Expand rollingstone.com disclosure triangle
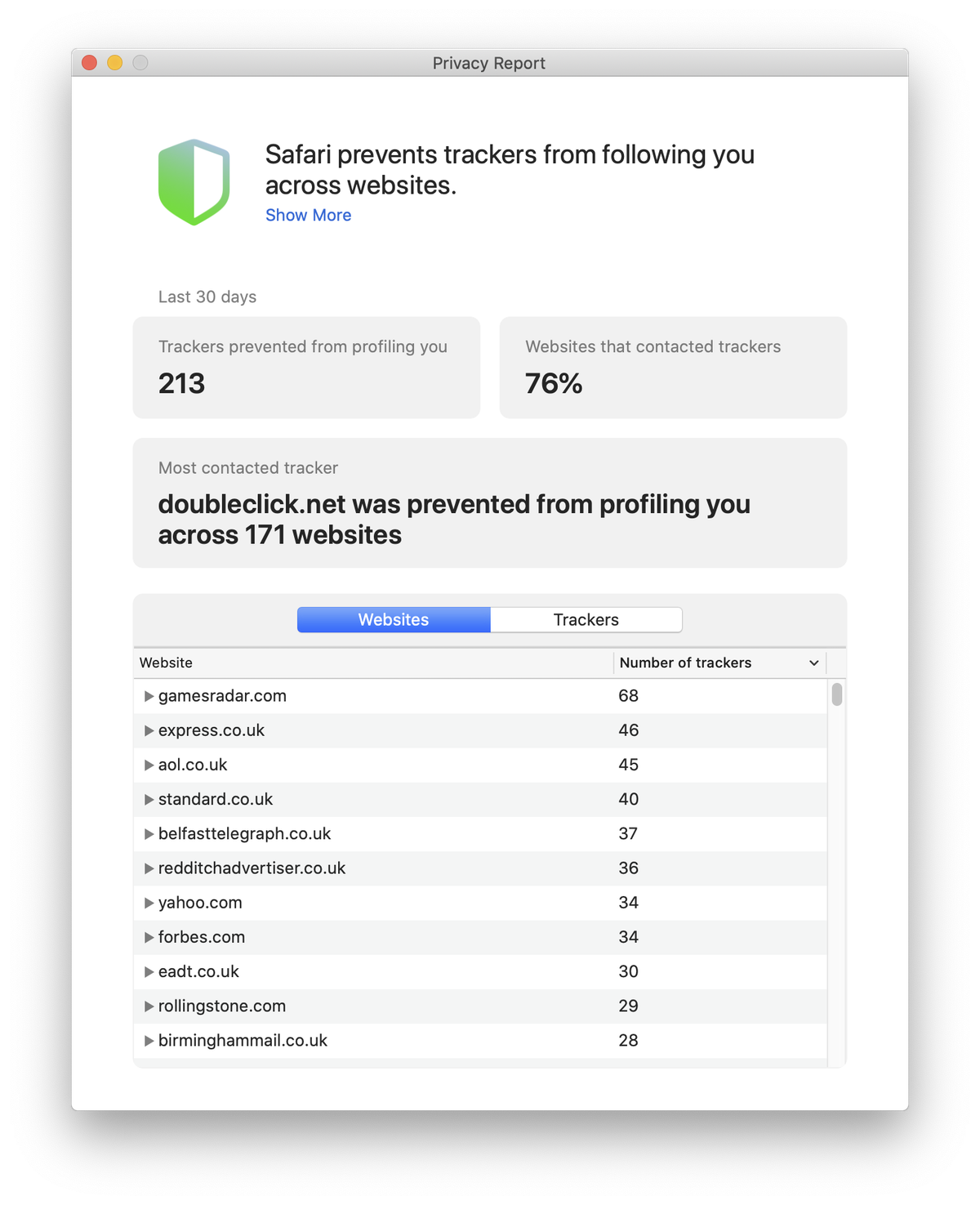The image size is (980, 1205). 149,1006
